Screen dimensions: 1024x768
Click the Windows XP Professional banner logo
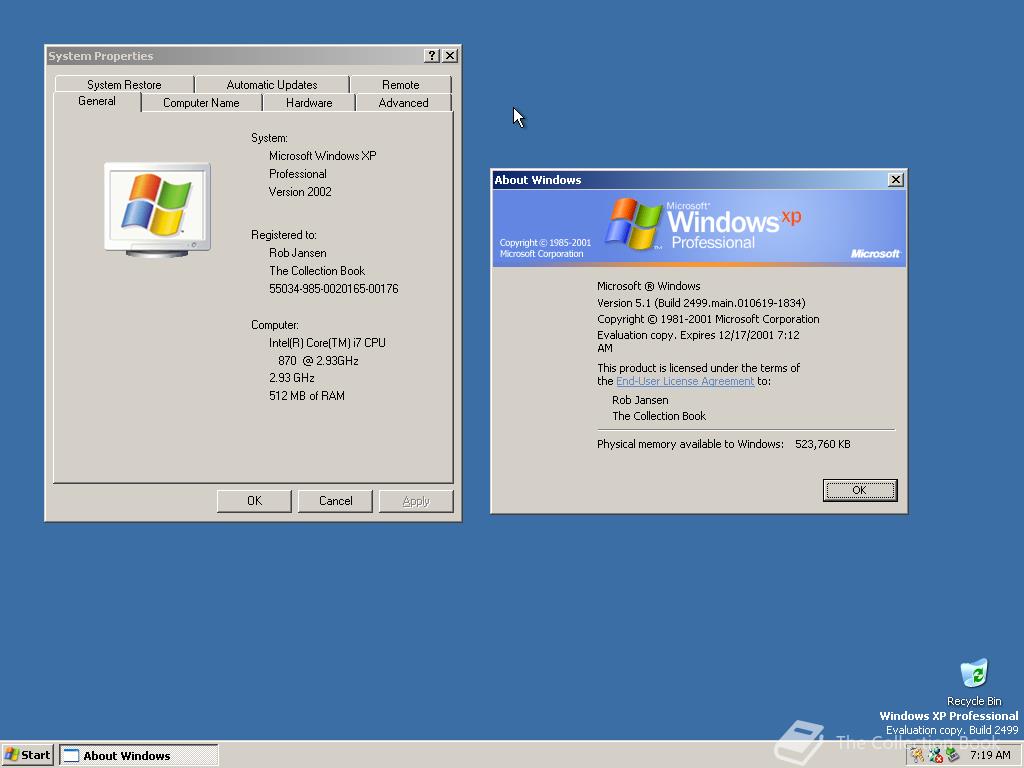[x=703, y=224]
